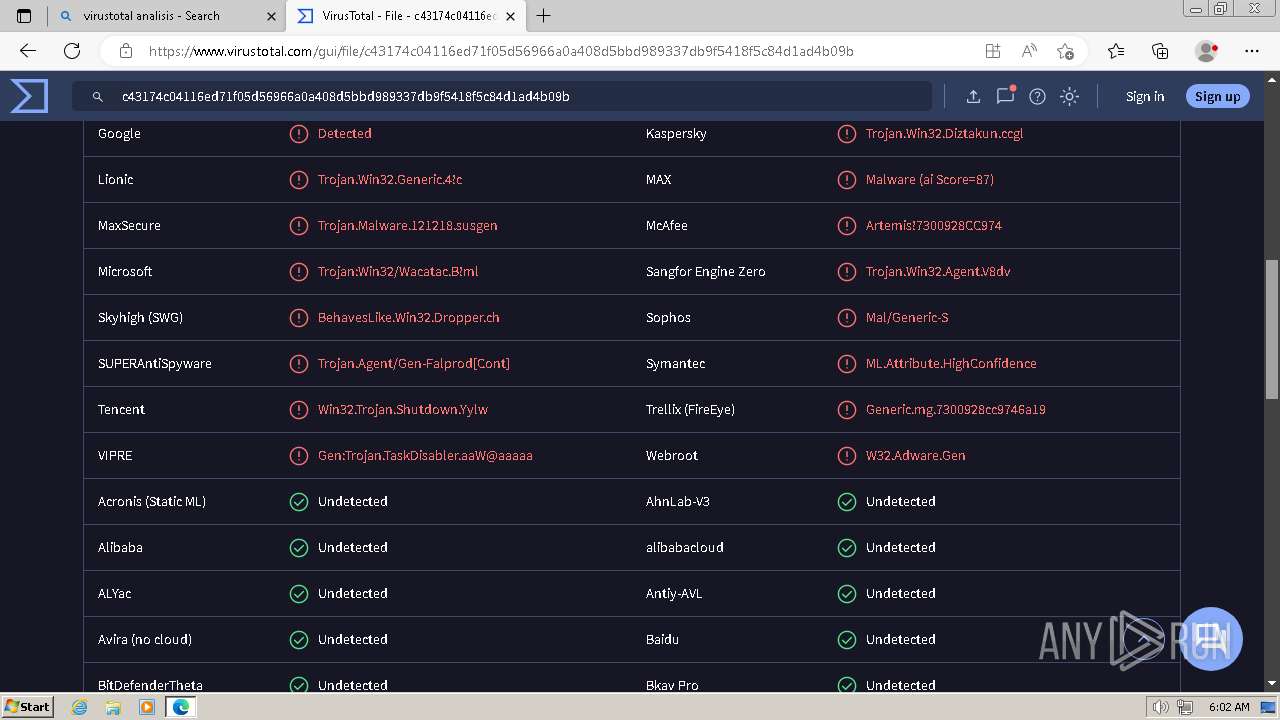Open the tab actions menu icon
This screenshot has height=720, width=1280.
[x=24, y=16]
